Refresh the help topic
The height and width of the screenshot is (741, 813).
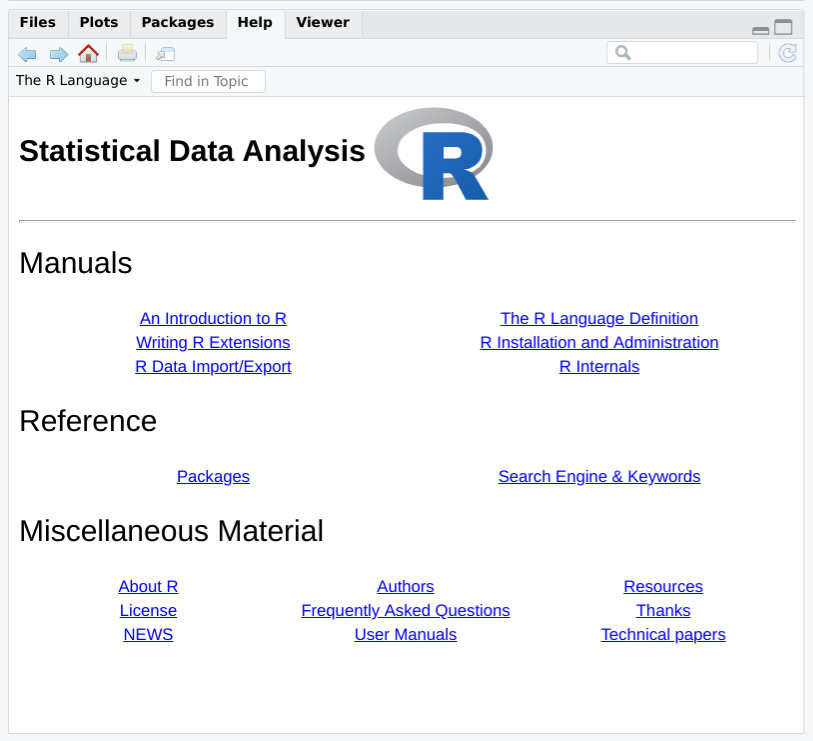[x=787, y=53]
